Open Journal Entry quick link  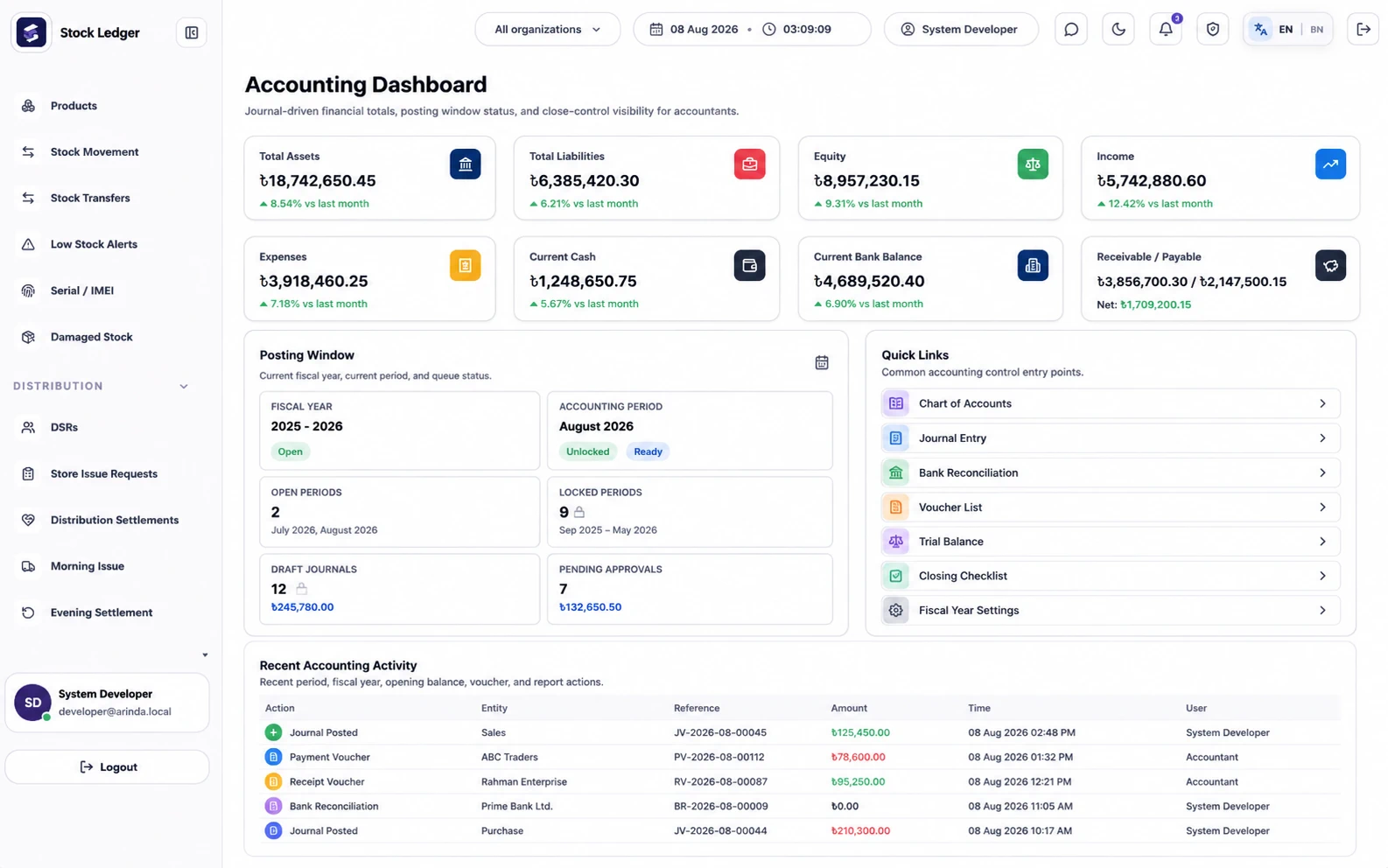click(1110, 438)
